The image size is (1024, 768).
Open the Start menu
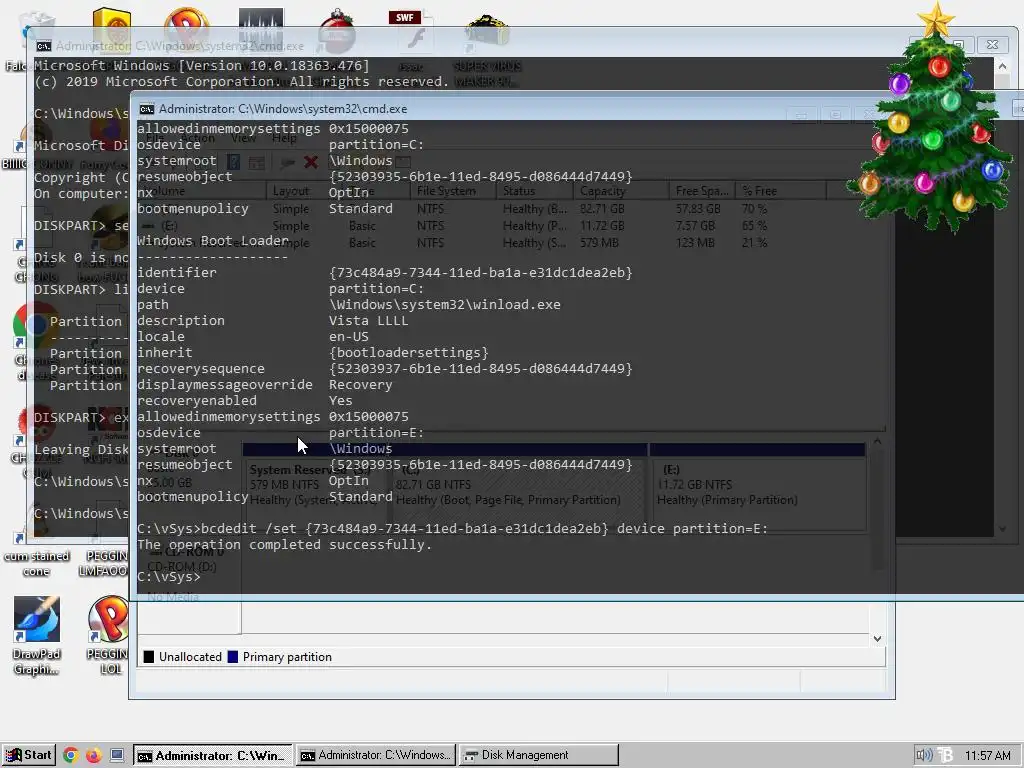pos(28,755)
